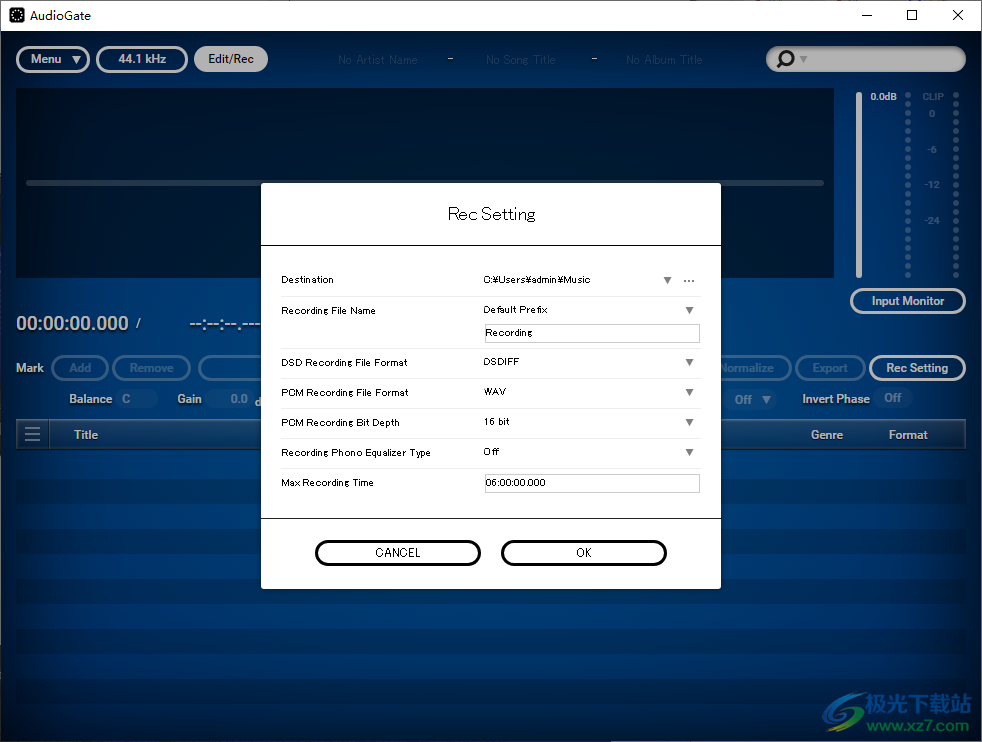The width and height of the screenshot is (982, 742).
Task: Toggle the Edit/Rec mode button
Action: pos(231,60)
